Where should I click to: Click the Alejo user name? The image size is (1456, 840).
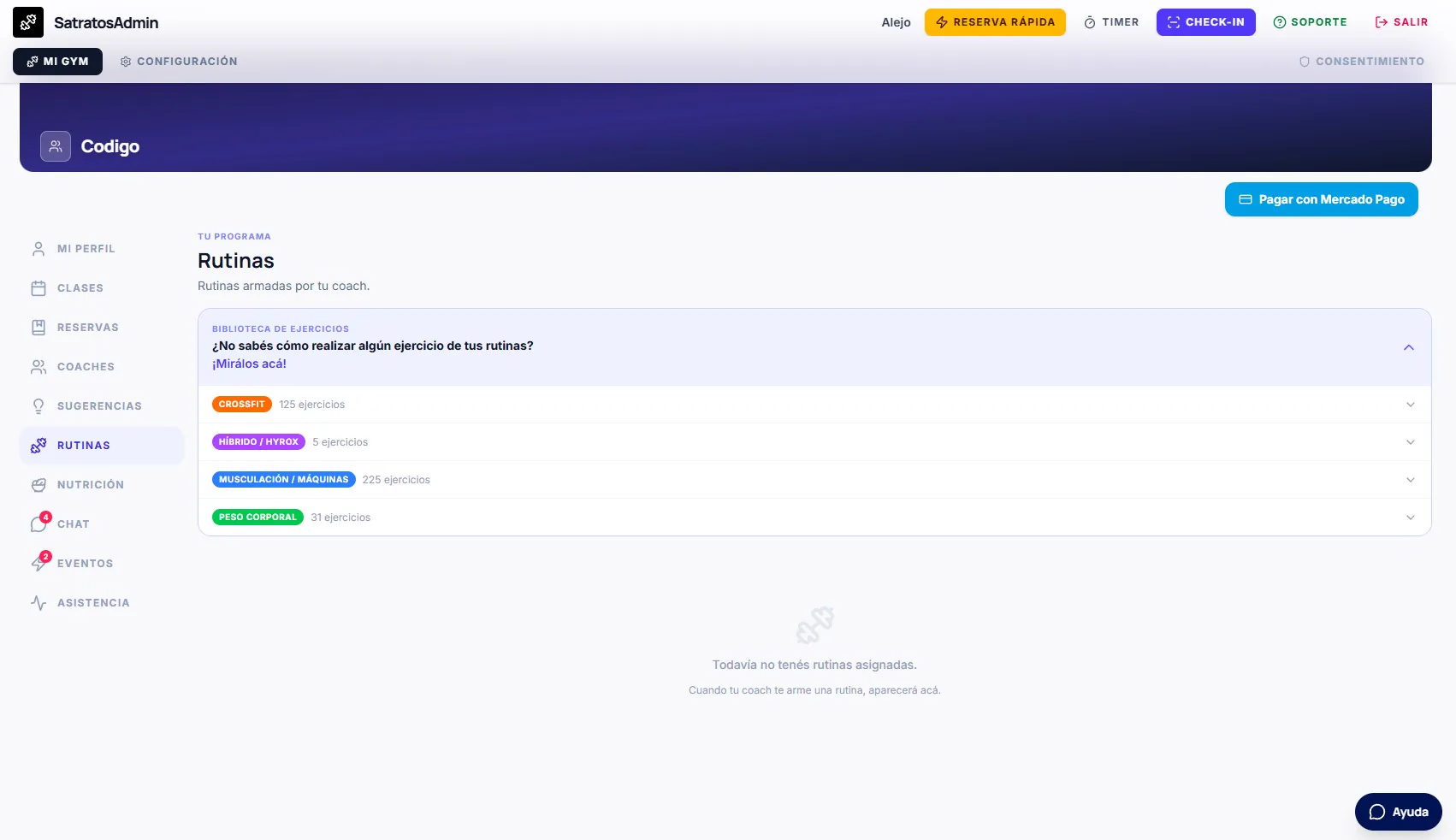tap(896, 22)
